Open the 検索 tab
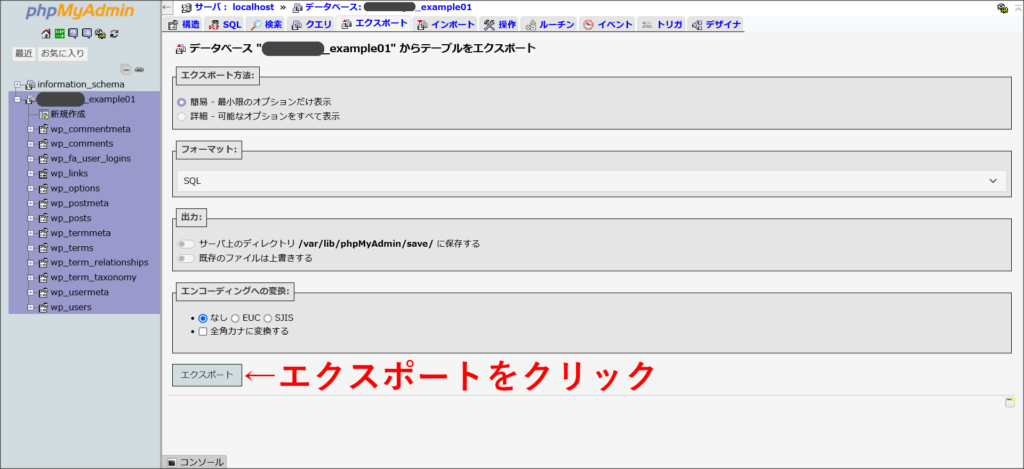 [266, 25]
